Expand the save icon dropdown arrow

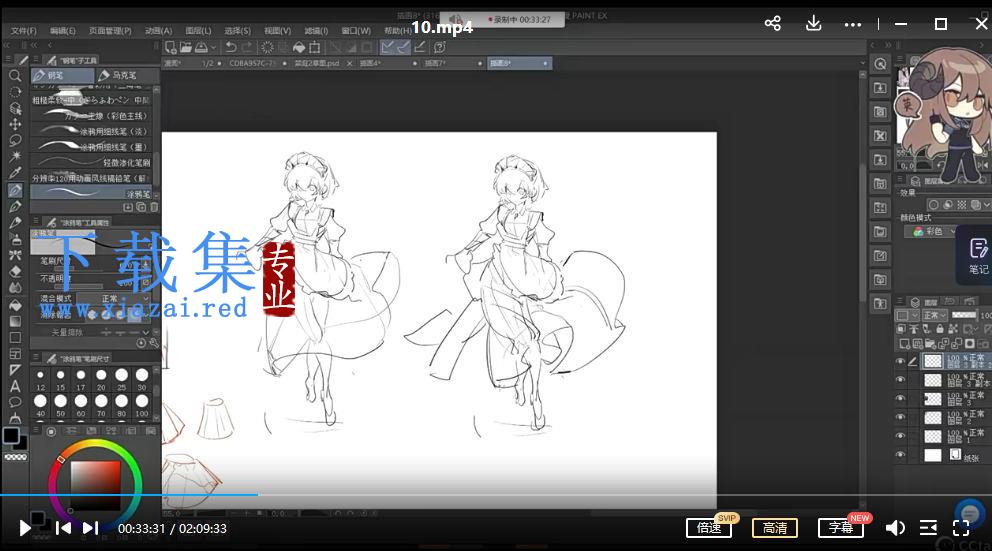tap(213, 47)
